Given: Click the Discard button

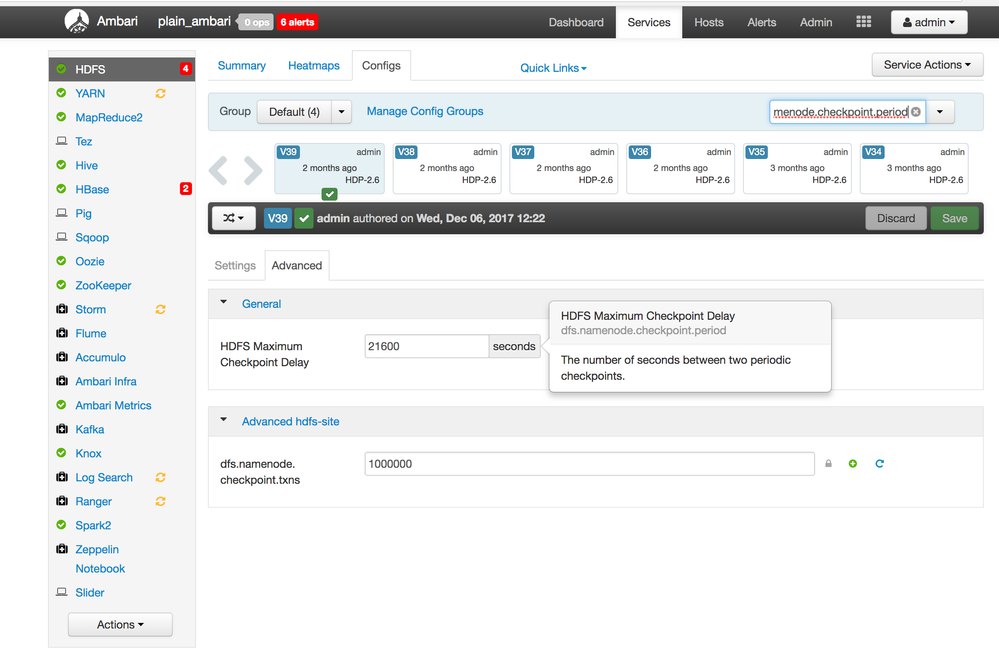Looking at the screenshot, I should click(896, 219).
